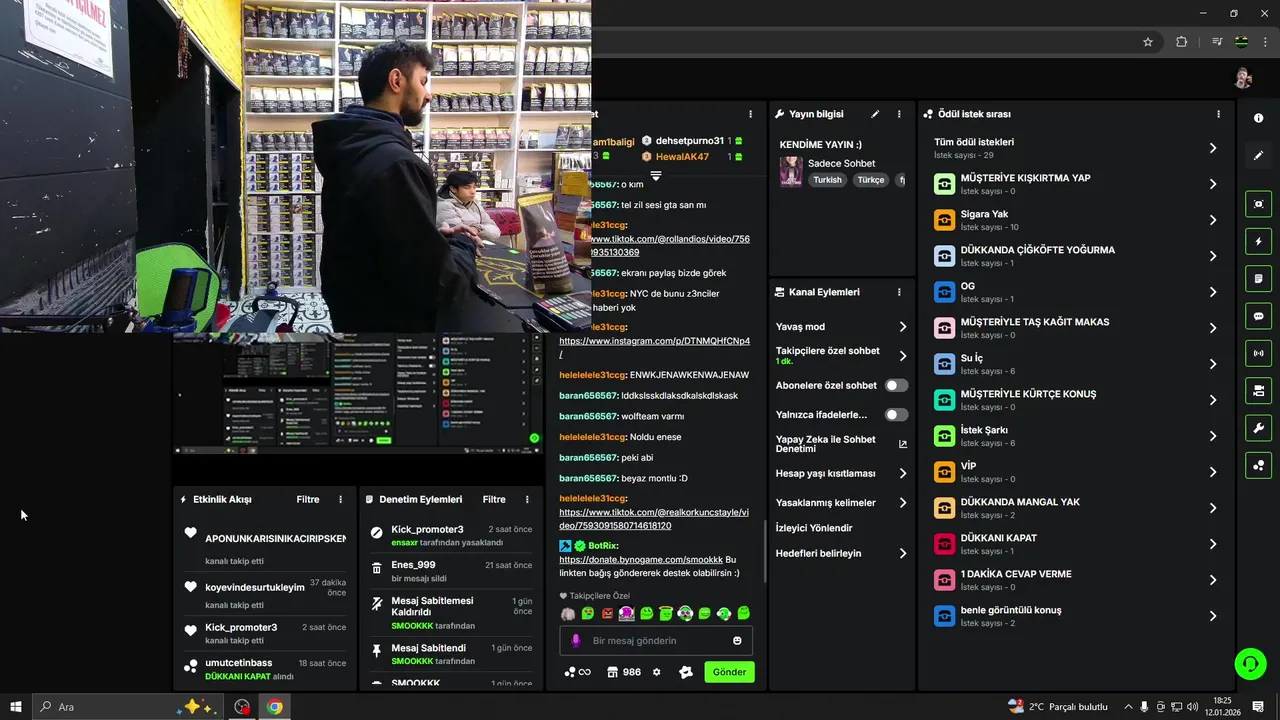Click the star gift icon beside Gönder
Screen dimensions: 1280x720
[x=686, y=672]
